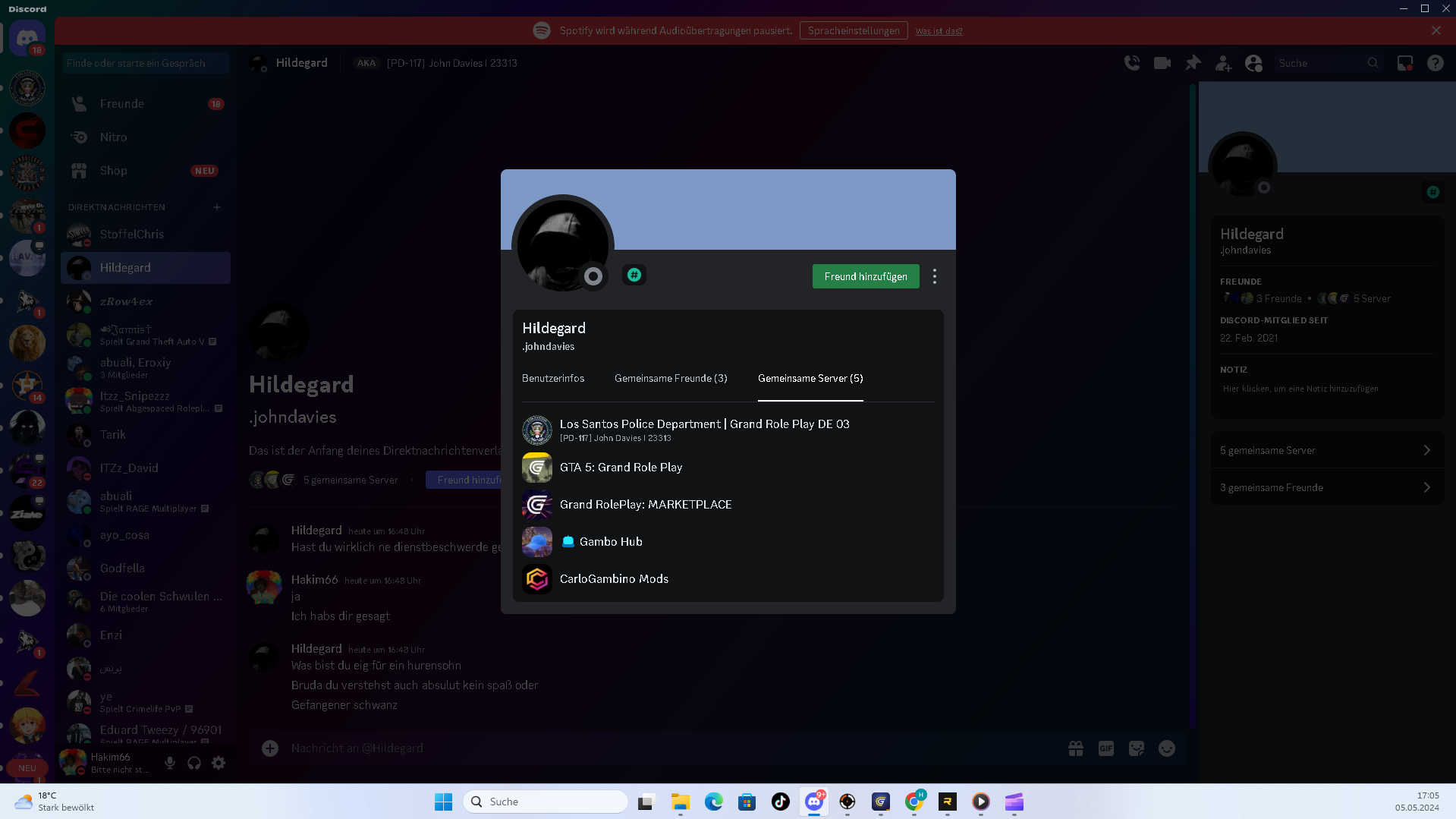Image resolution: width=1456 pixels, height=819 pixels.
Task: Click Freund hinzufügen in profile modal
Action: (866, 276)
